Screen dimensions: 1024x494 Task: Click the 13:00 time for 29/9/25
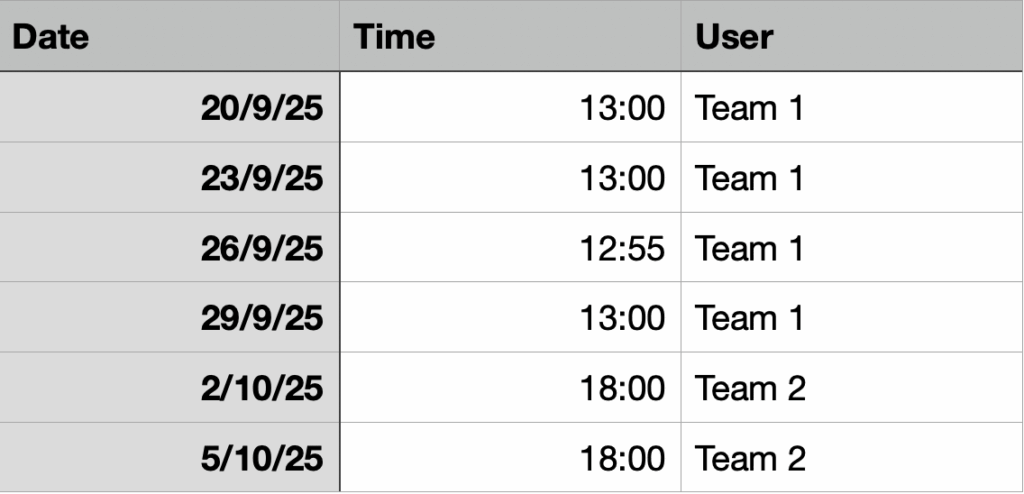point(621,318)
